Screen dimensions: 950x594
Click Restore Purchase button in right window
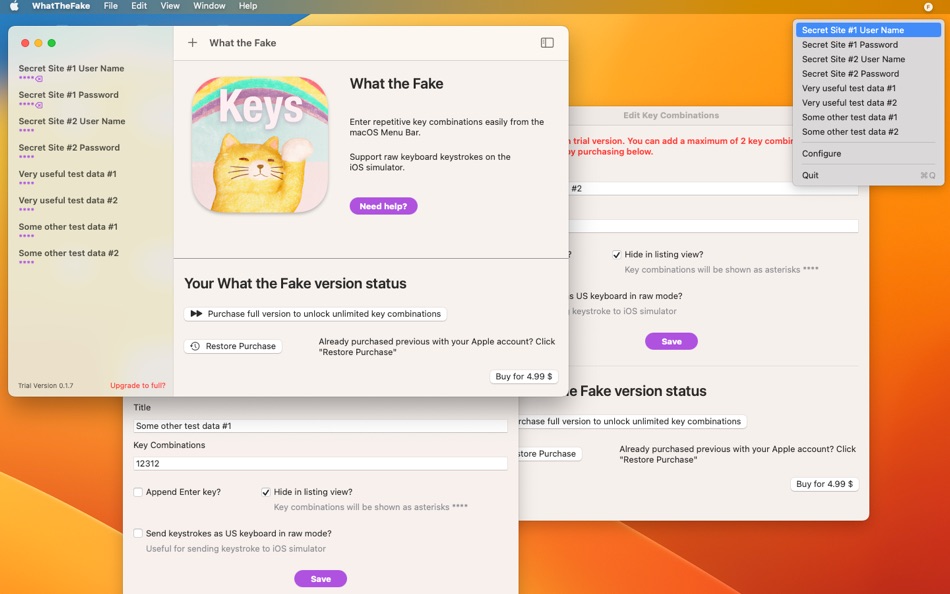coord(548,454)
